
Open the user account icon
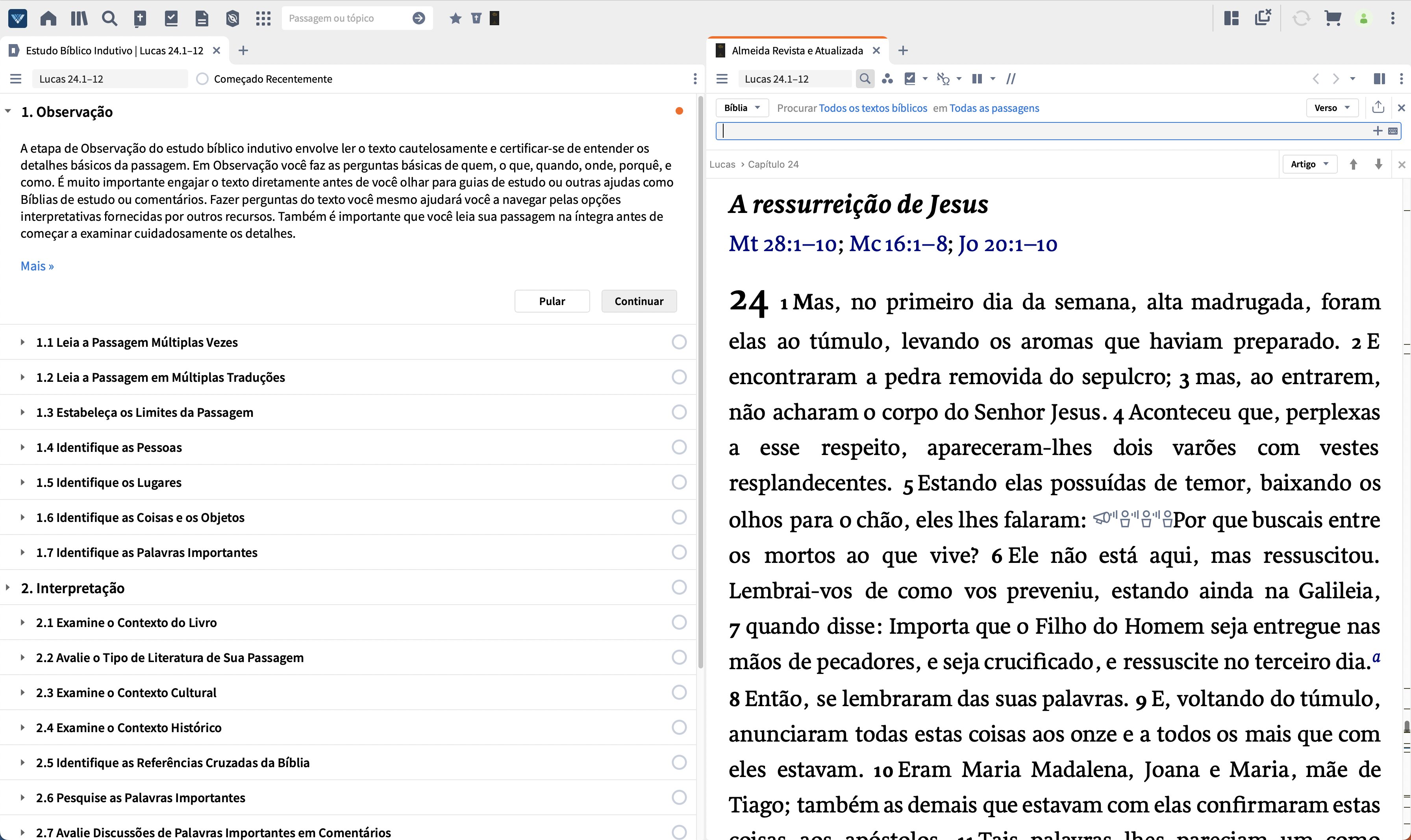coord(1364,19)
